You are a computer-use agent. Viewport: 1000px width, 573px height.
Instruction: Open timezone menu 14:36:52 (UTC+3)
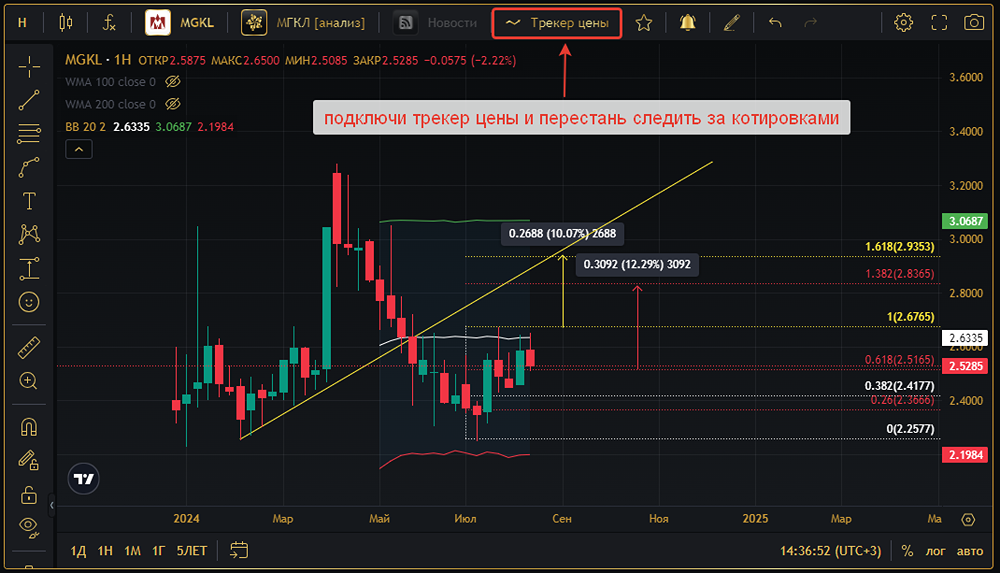(830, 551)
